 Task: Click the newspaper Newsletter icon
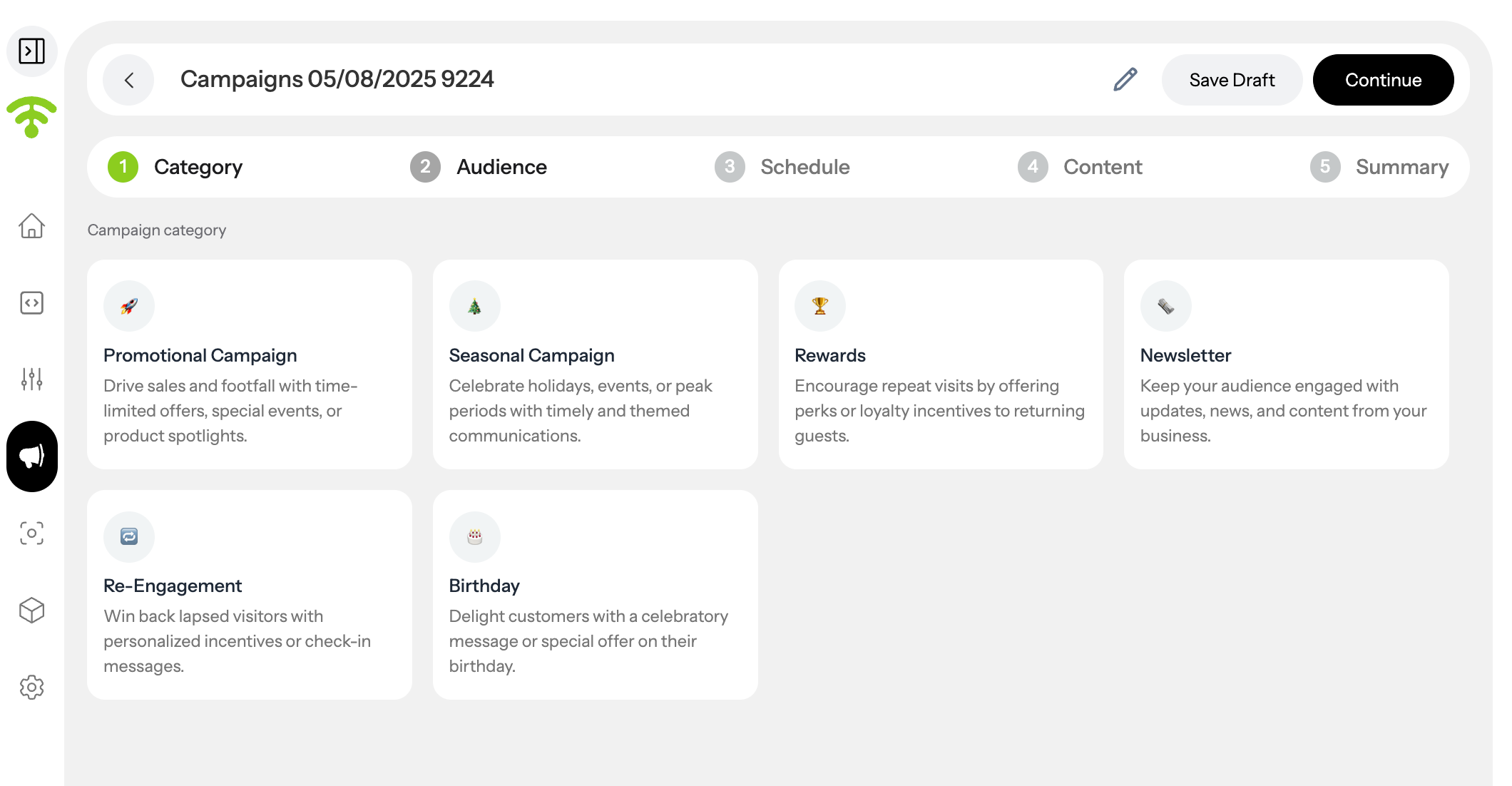point(1166,306)
